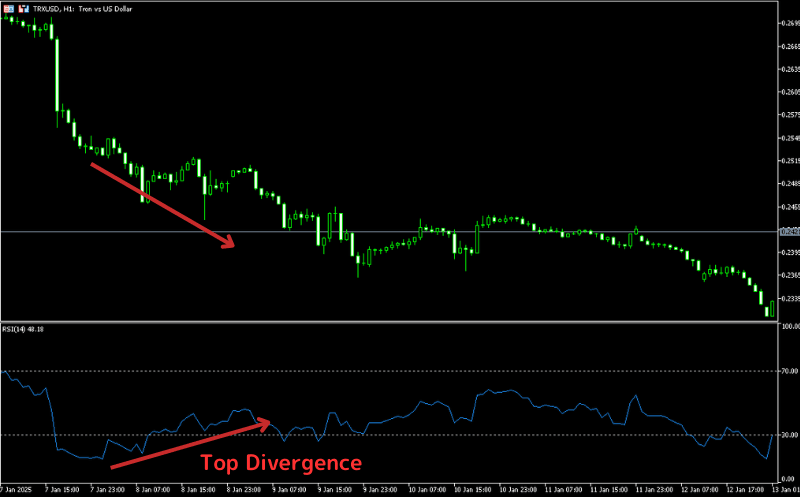Click the '12 Jan 17:00' time label
Viewport: 800px width, 500px height.
744,490
